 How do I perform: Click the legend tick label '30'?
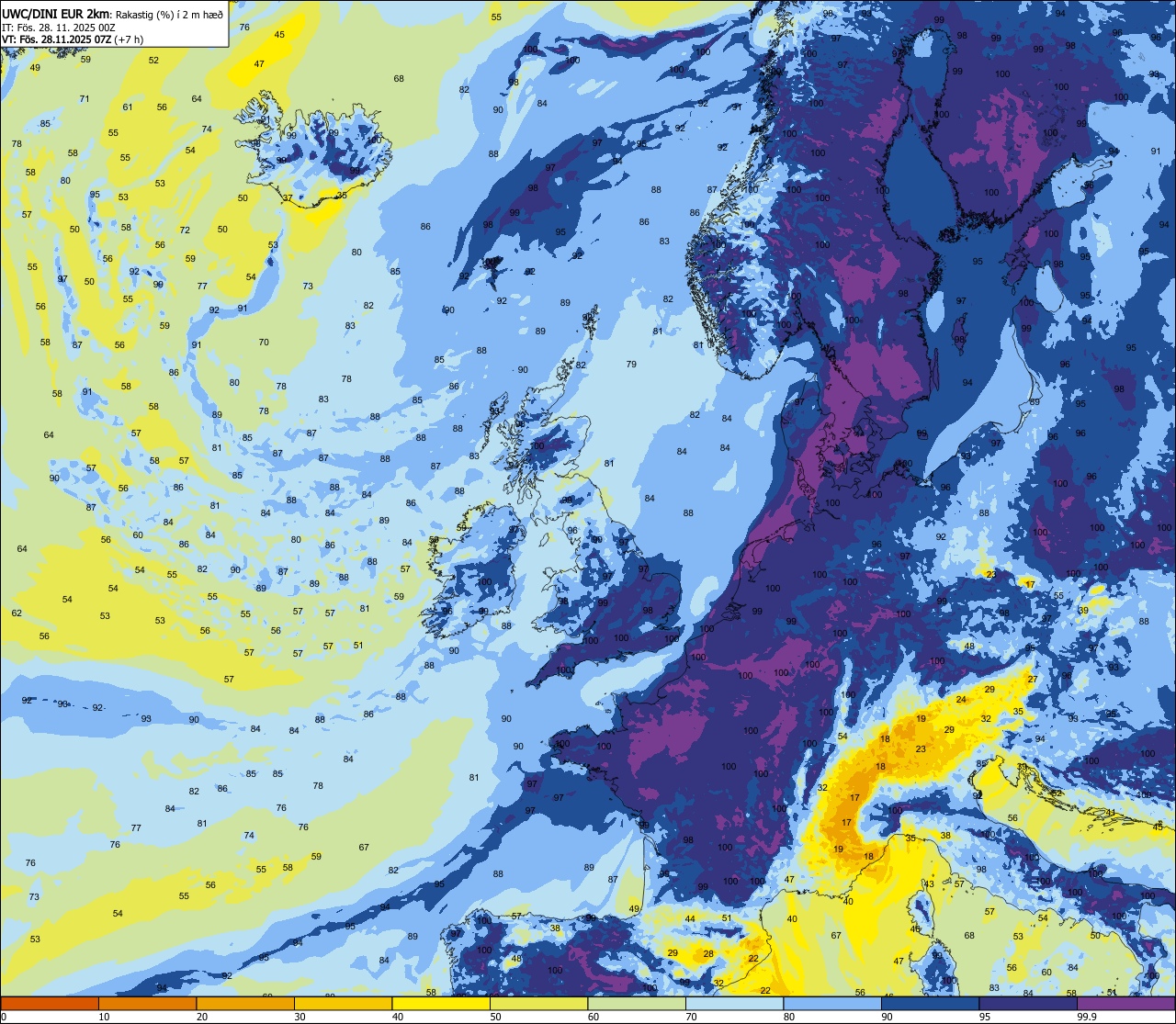pyautogui.click(x=300, y=1017)
